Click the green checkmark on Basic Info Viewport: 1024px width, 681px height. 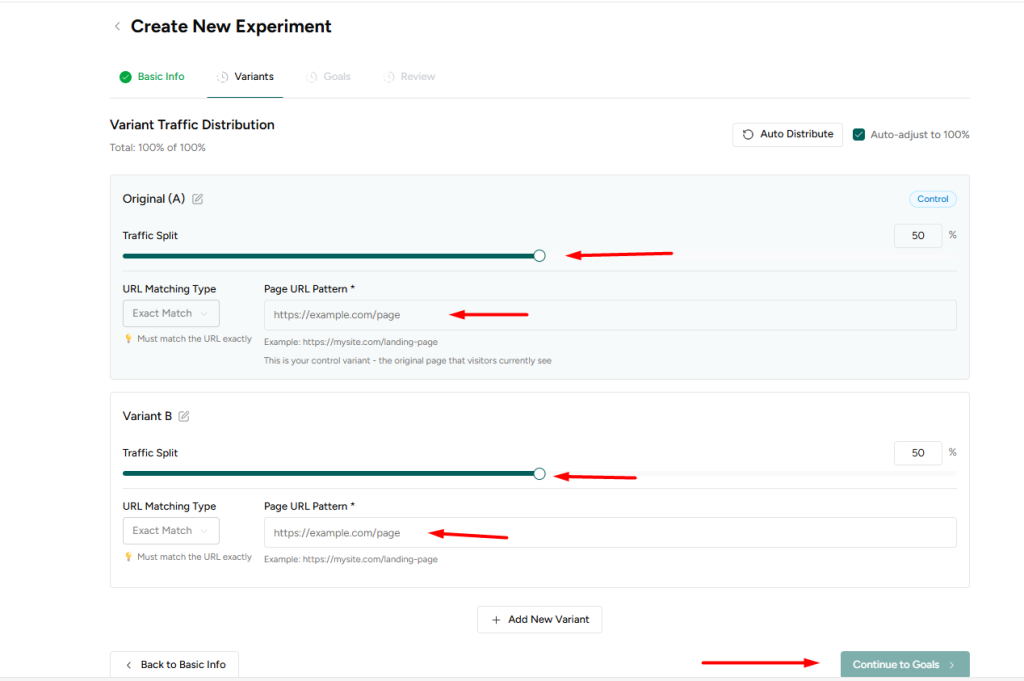[x=124, y=76]
